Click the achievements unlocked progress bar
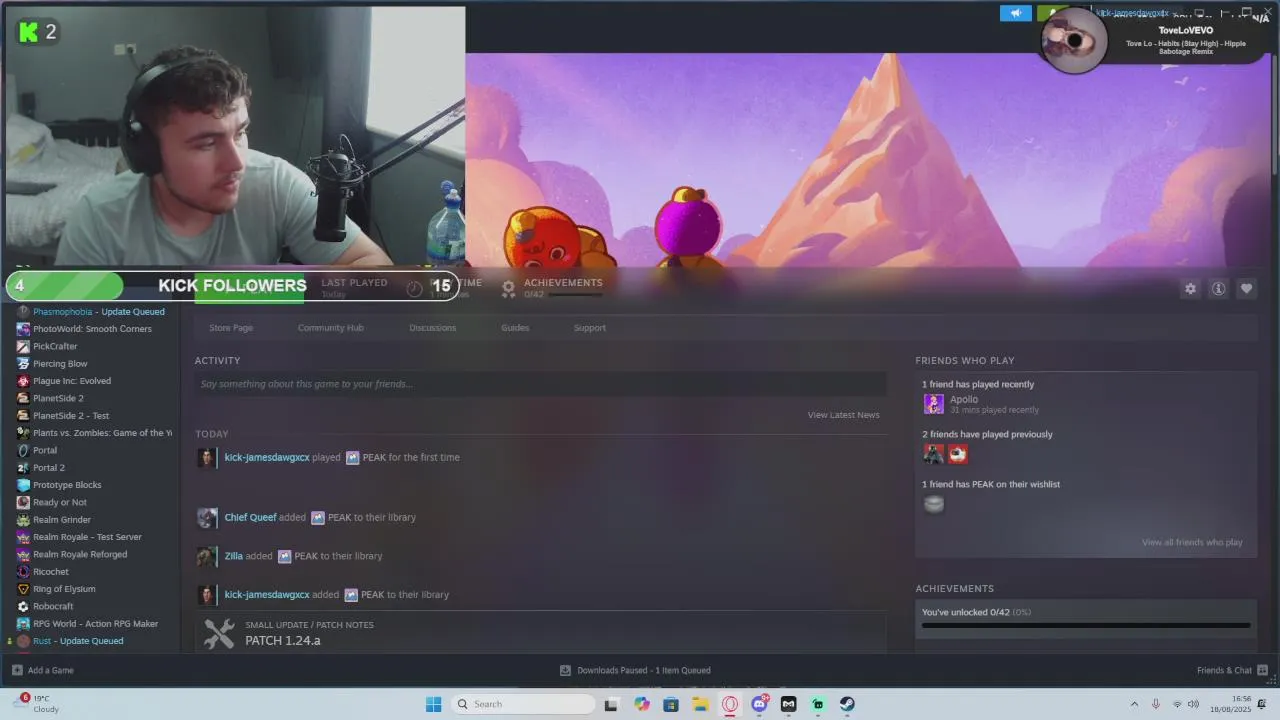Image resolution: width=1280 pixels, height=720 pixels. point(1086,626)
